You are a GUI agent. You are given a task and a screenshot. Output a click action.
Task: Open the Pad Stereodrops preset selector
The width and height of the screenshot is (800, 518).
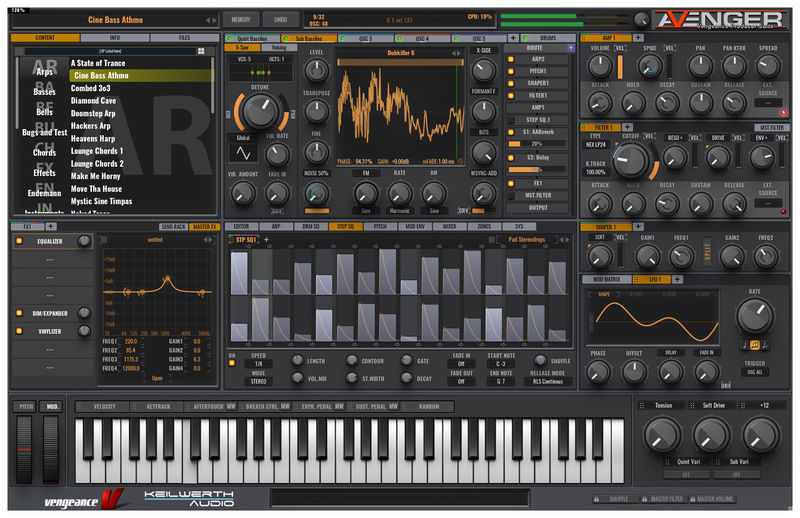tap(527, 239)
